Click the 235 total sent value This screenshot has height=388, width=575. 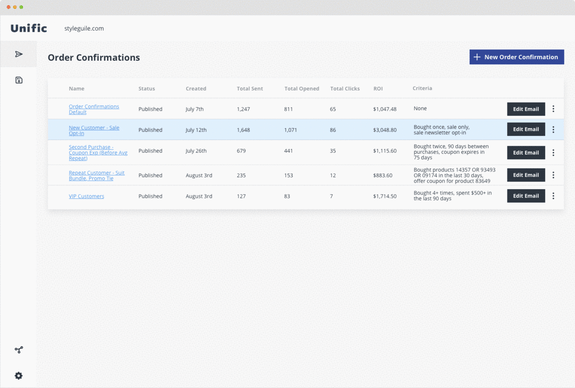pos(241,175)
